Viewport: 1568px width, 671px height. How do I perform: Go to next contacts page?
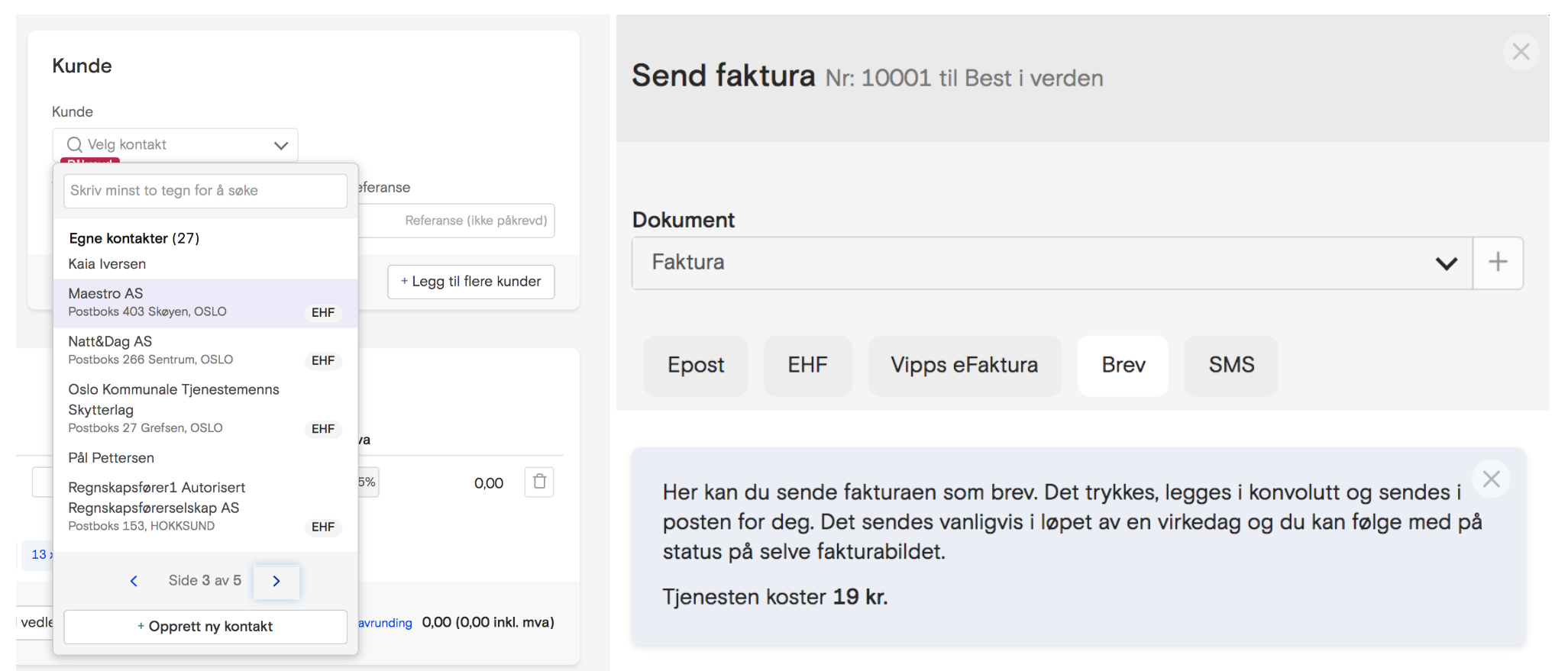pos(276,581)
